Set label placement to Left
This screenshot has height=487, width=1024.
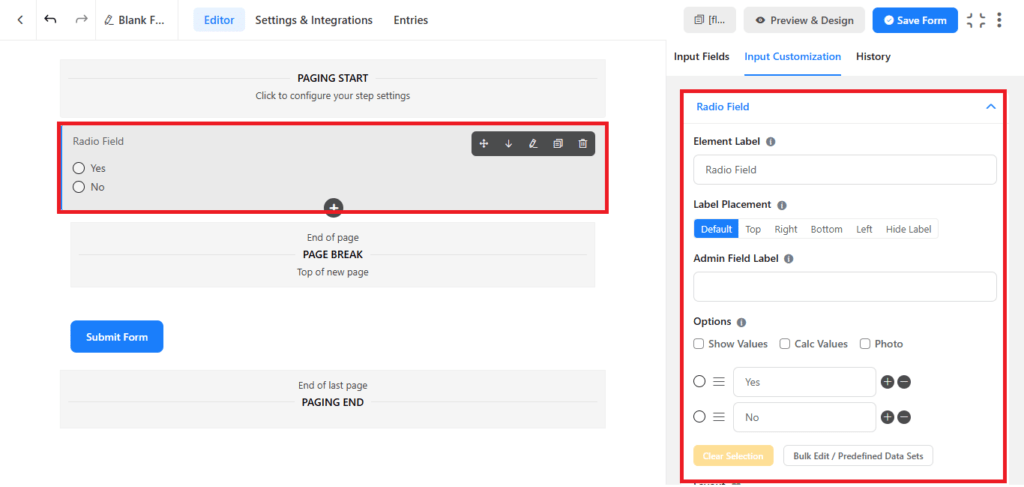pos(864,229)
